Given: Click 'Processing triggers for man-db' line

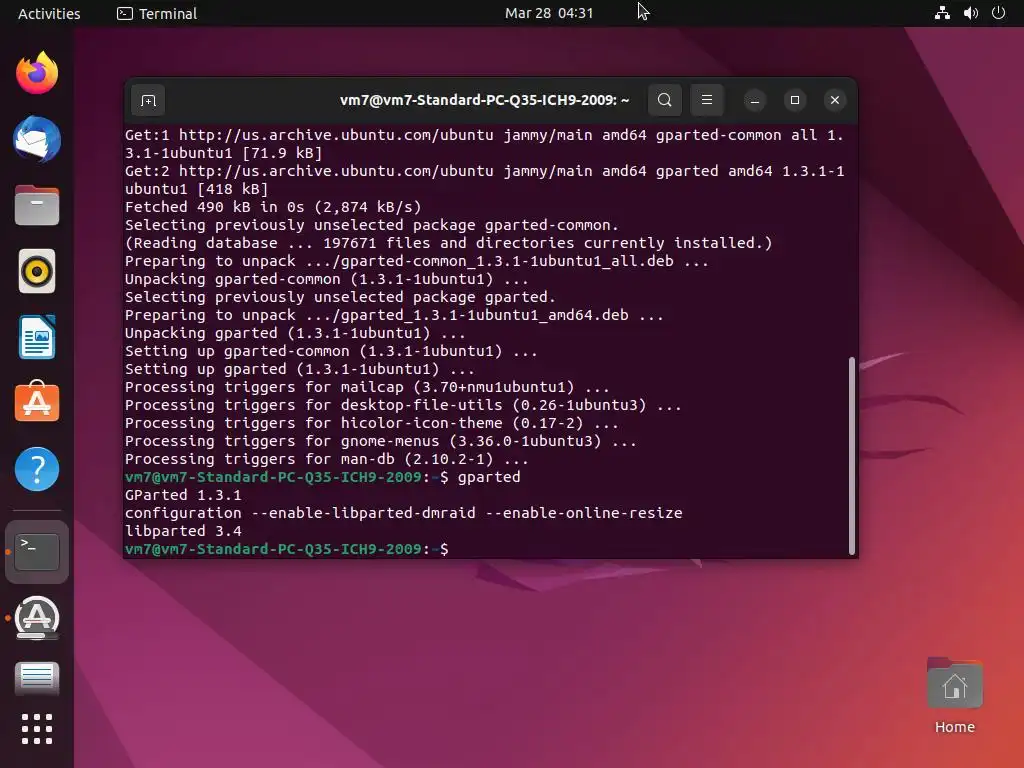Looking at the screenshot, I should click(327, 459).
